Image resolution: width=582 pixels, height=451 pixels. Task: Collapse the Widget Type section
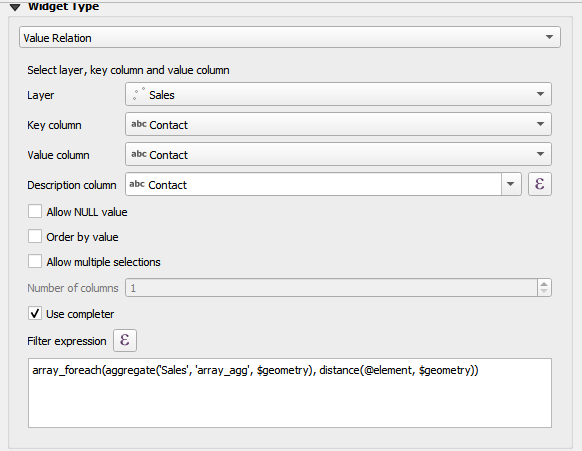pos(15,7)
